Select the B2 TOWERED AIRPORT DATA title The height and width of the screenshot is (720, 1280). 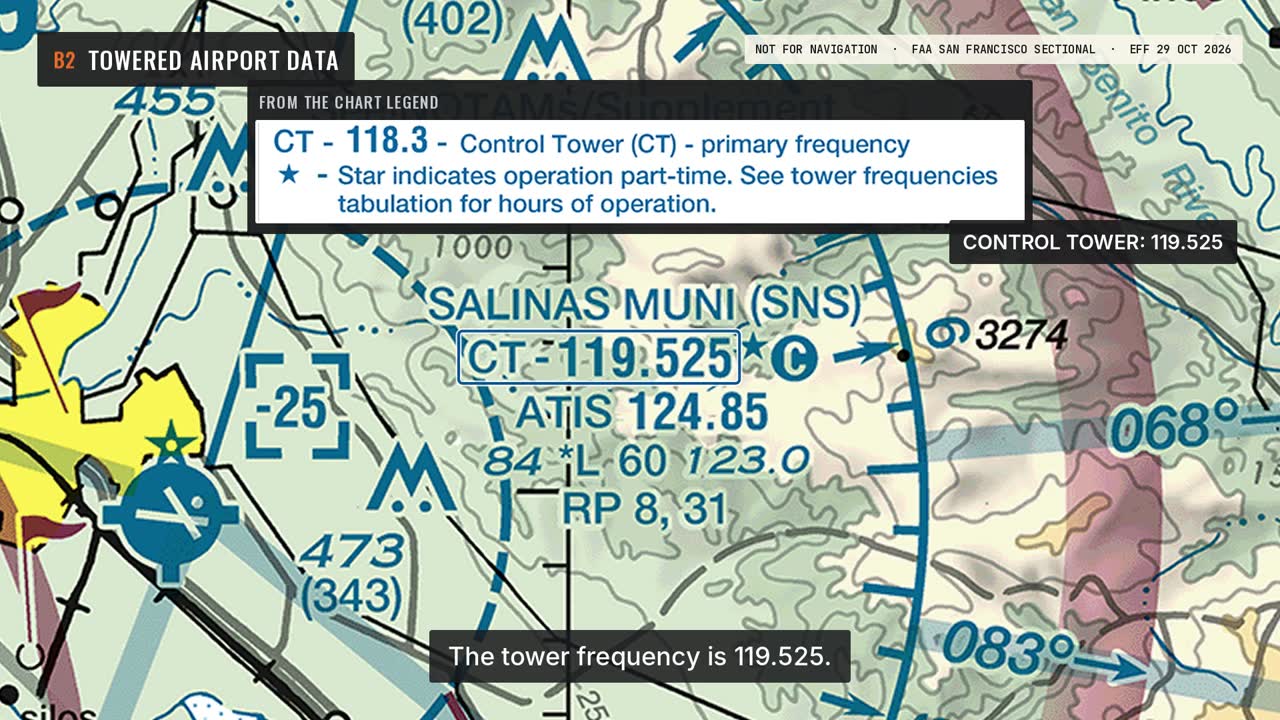(x=196, y=60)
